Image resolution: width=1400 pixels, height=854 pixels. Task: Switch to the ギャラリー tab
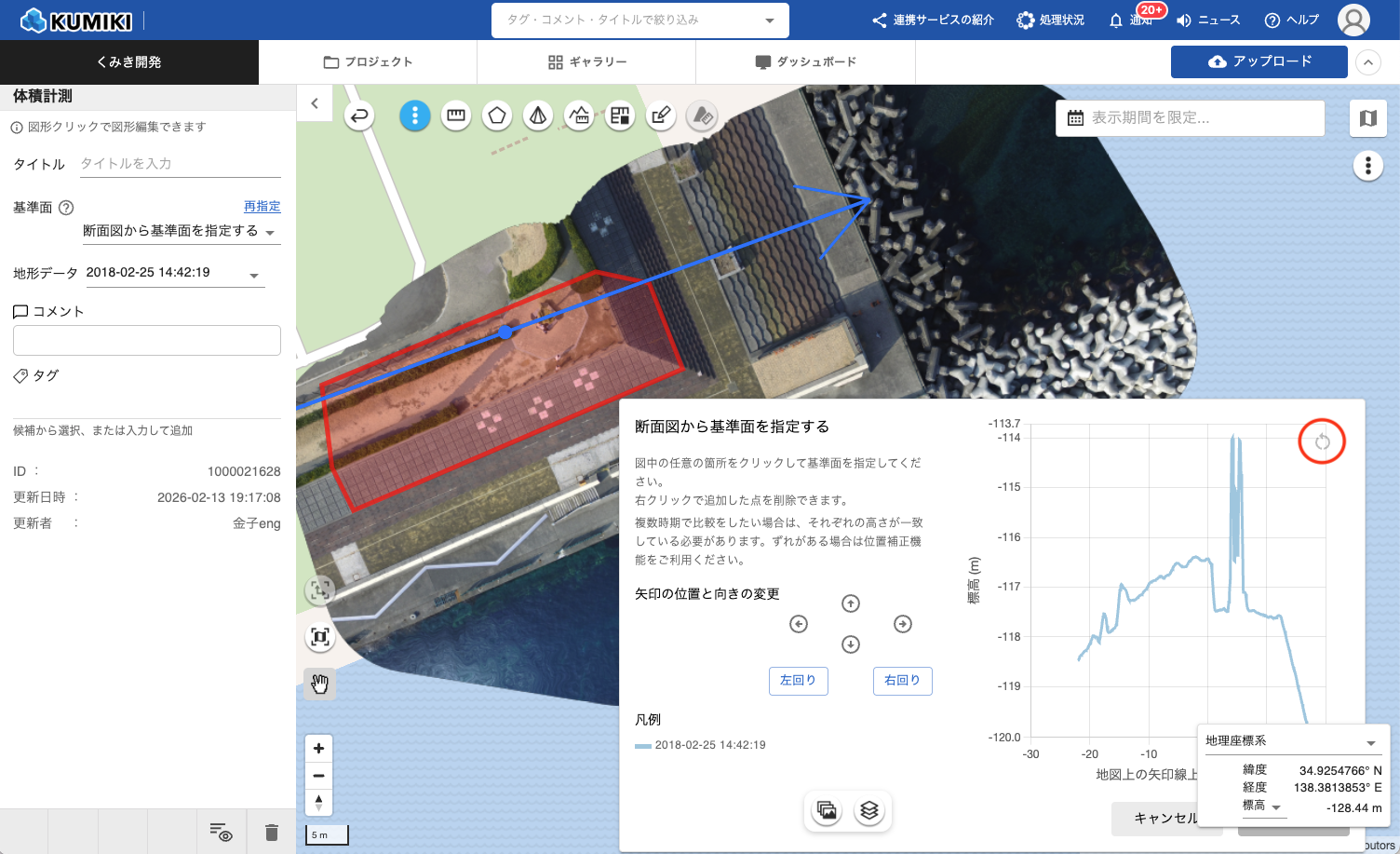pyautogui.click(x=586, y=62)
